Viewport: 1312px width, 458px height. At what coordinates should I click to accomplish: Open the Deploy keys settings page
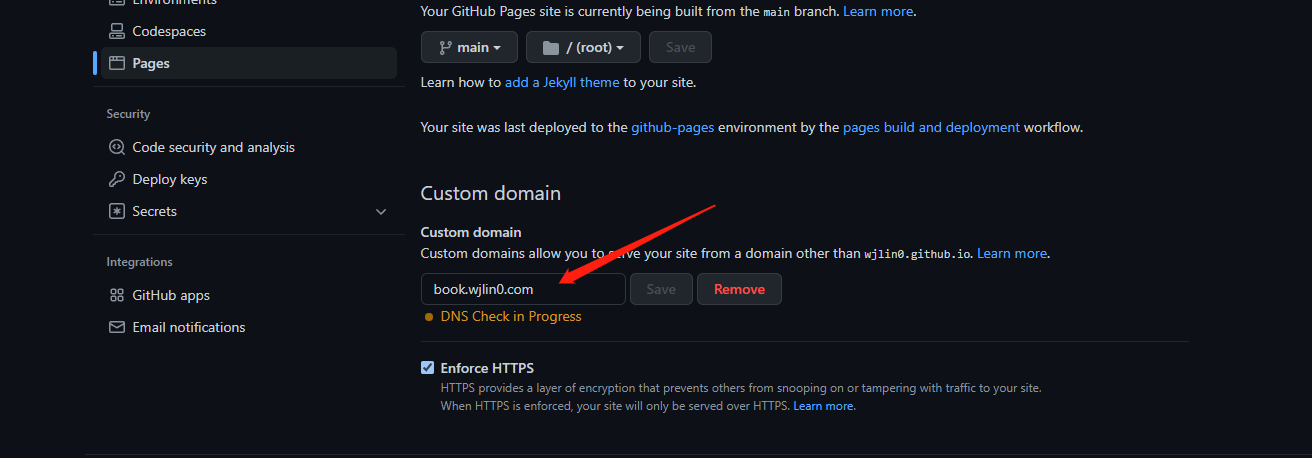[x=169, y=179]
